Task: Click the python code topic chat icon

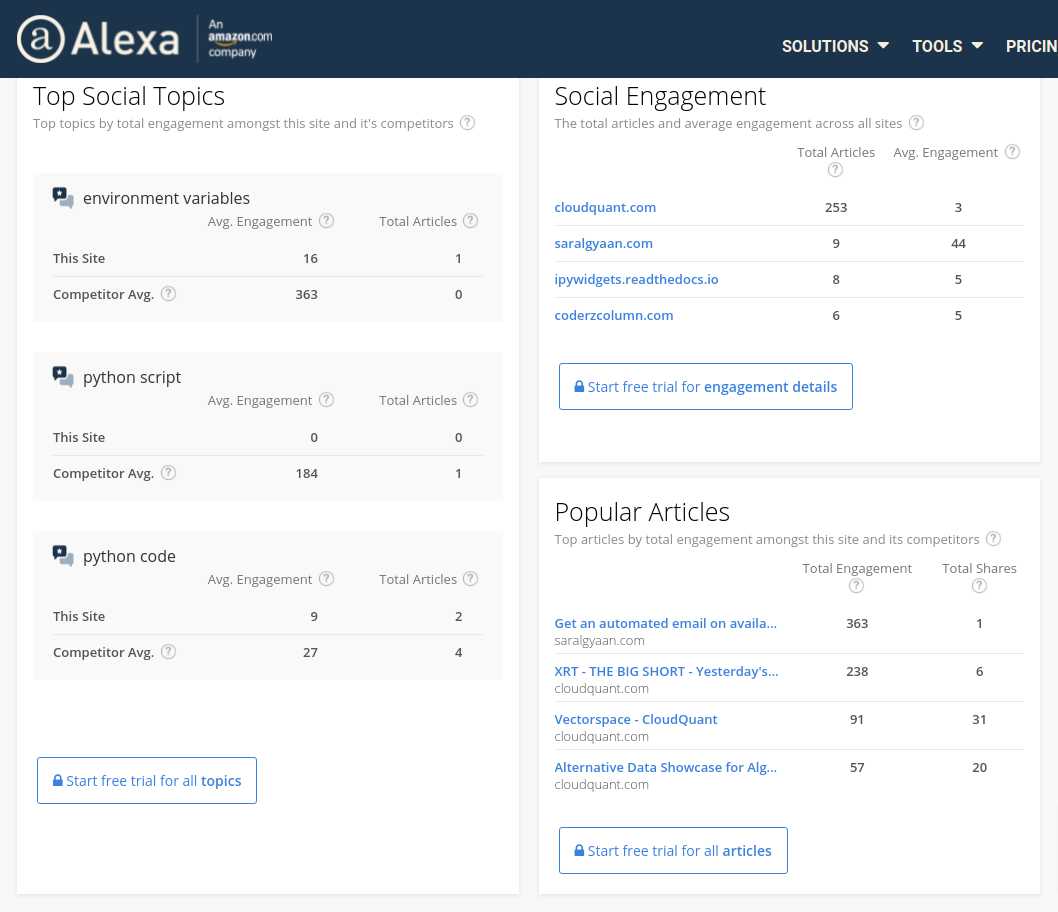Action: coord(63,556)
